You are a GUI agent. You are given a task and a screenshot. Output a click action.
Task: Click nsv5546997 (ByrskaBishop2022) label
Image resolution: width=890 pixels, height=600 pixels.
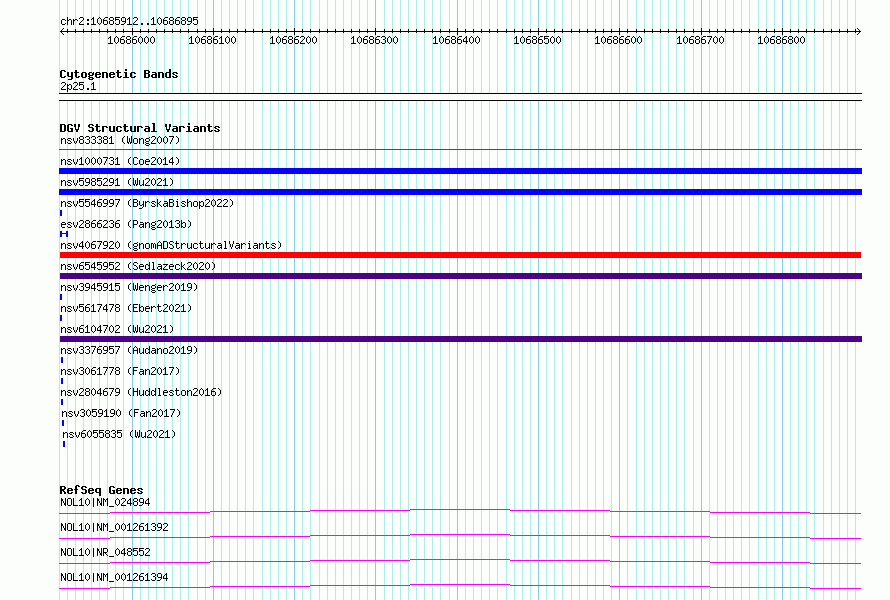147,203
